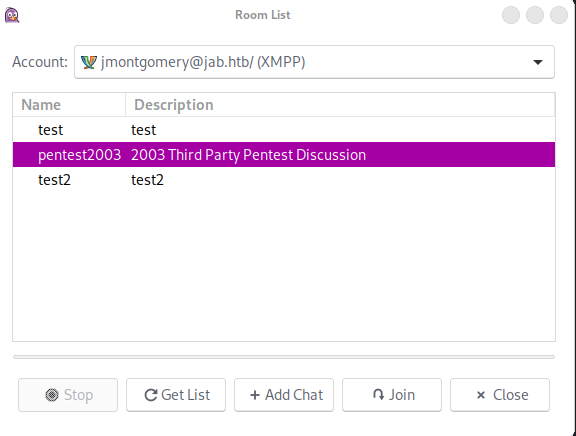
Task: Select the test room row
Action: click(x=284, y=130)
